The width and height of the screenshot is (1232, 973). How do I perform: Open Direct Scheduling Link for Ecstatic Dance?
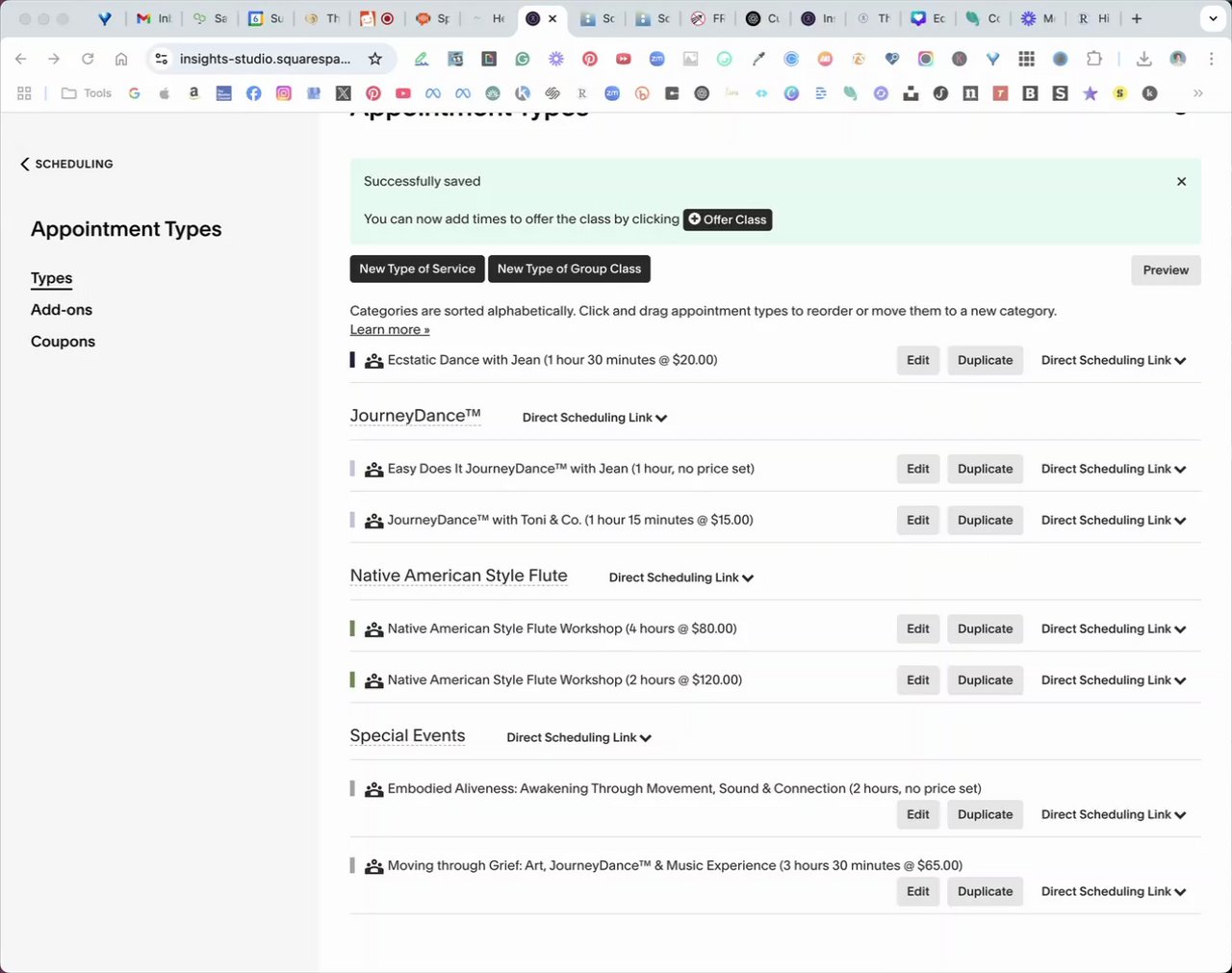tap(1114, 361)
